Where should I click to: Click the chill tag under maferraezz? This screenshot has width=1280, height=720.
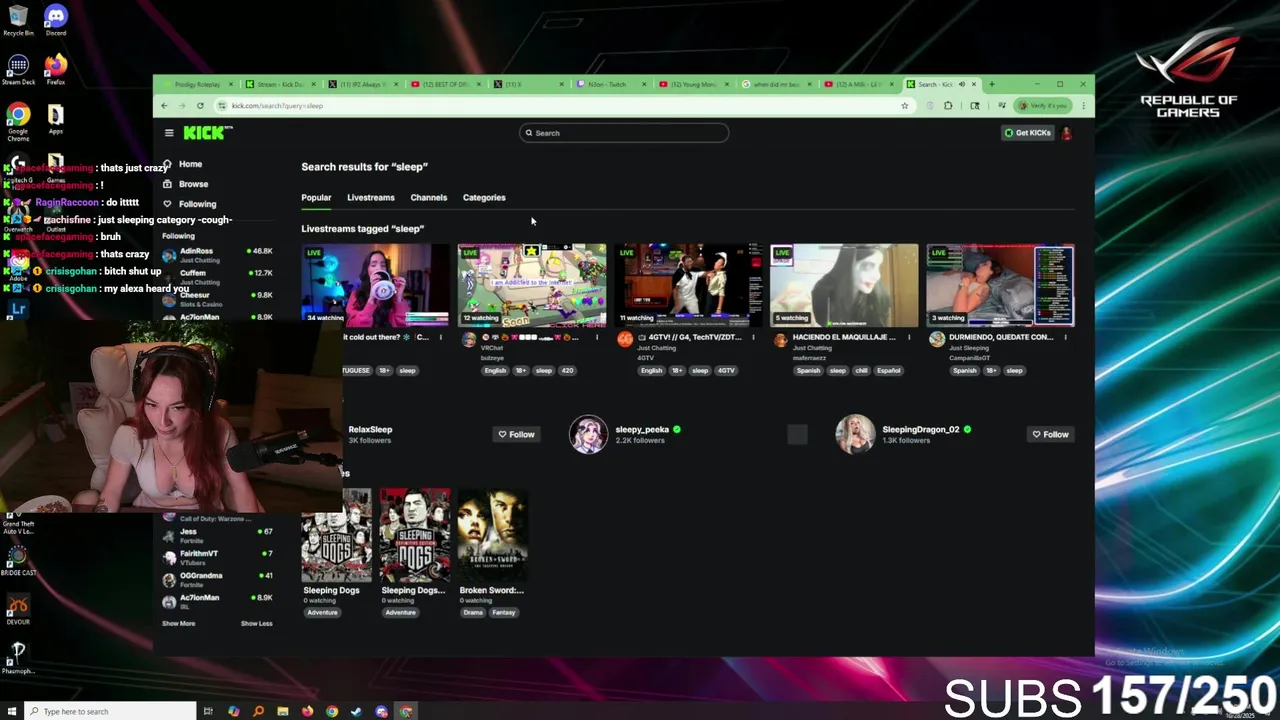pos(862,371)
